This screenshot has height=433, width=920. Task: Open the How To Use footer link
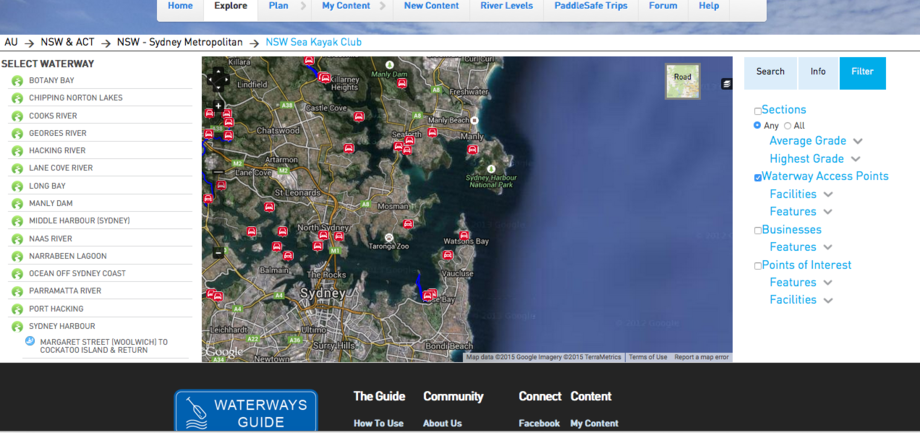378,423
